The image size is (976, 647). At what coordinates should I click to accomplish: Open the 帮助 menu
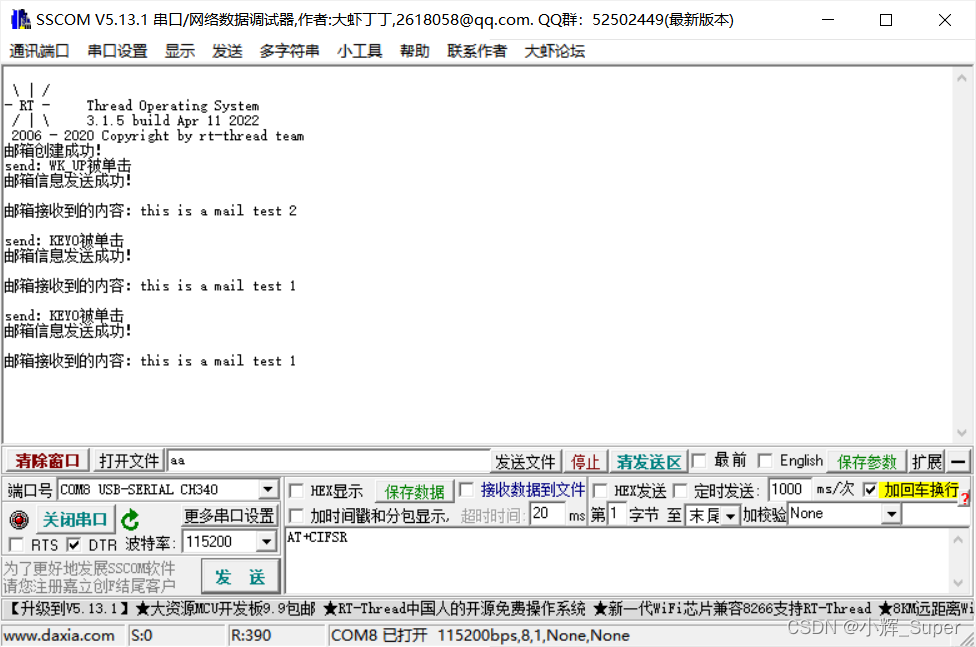pyautogui.click(x=415, y=51)
